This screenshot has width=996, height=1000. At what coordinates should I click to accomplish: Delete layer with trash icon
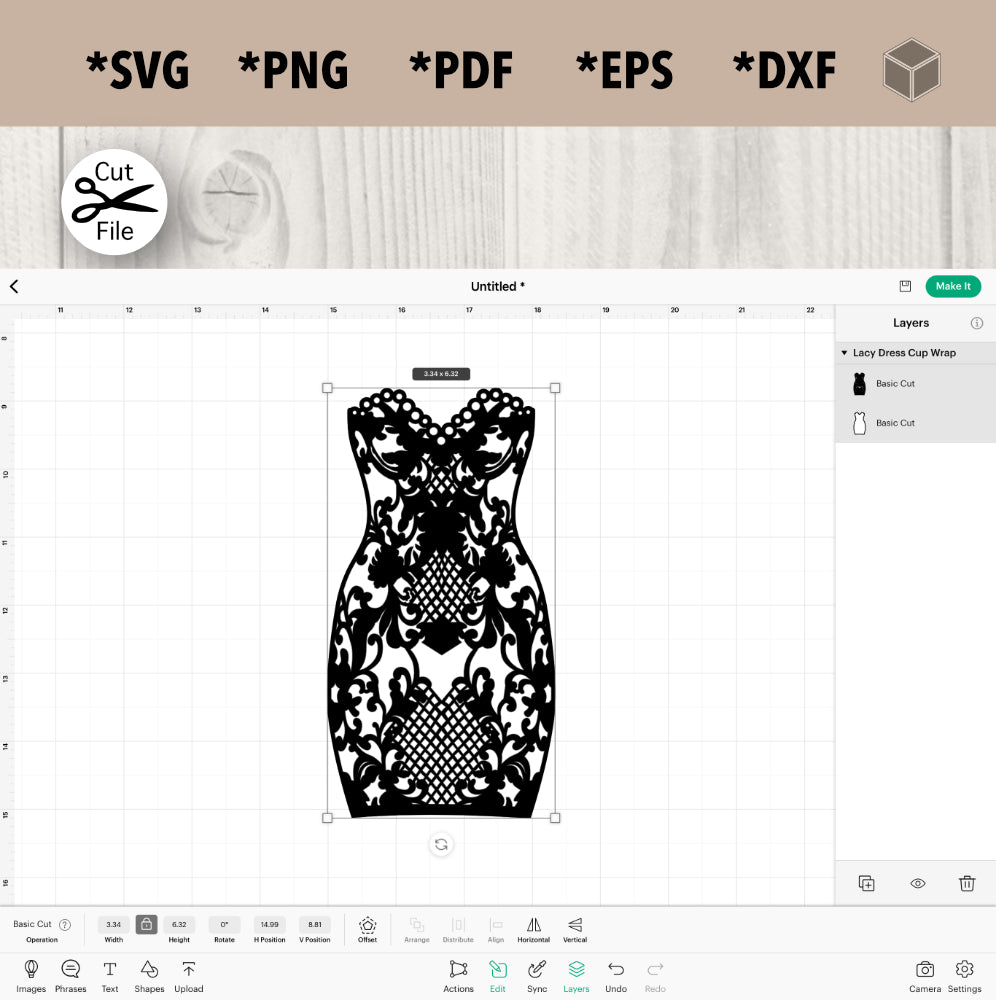coord(967,883)
